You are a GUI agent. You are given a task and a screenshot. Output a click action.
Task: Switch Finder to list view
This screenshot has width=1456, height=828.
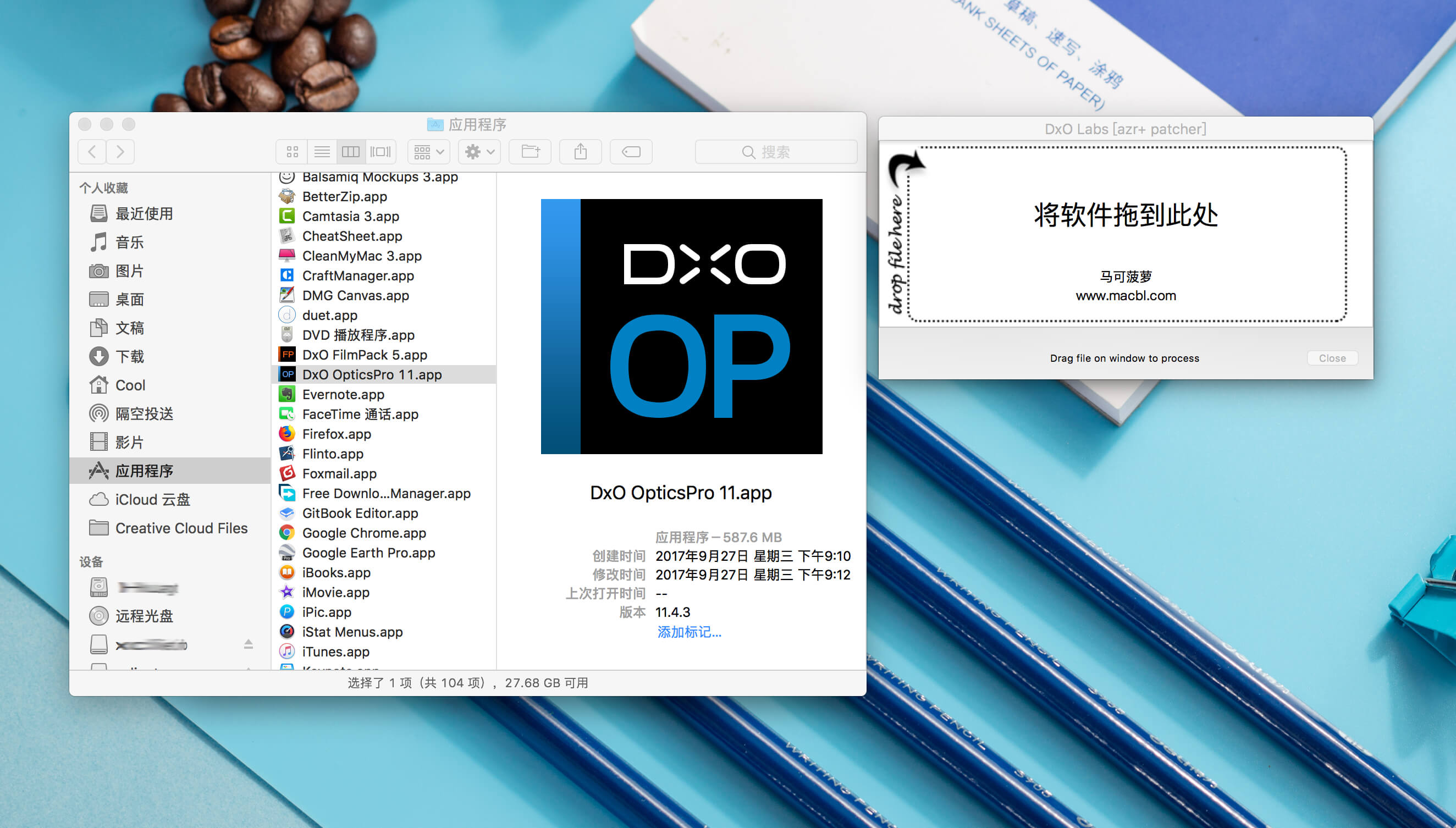pos(322,152)
